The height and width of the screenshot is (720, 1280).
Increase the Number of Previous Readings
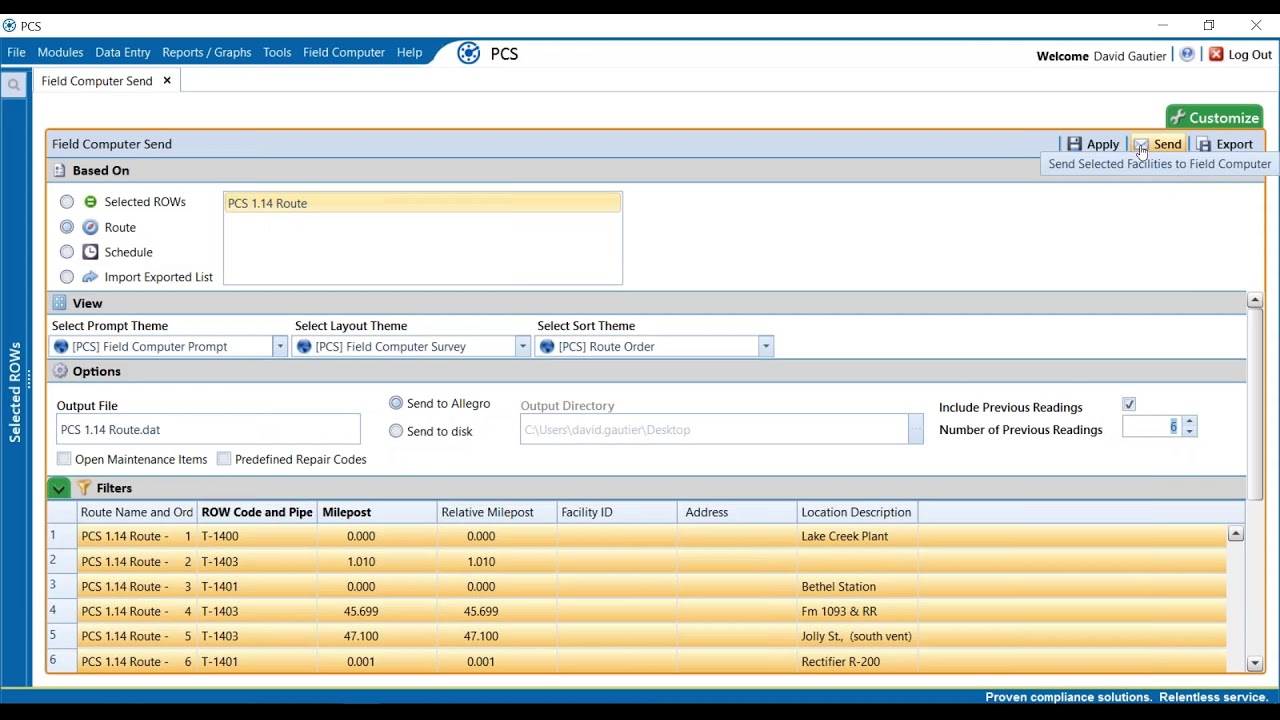coord(1189,423)
